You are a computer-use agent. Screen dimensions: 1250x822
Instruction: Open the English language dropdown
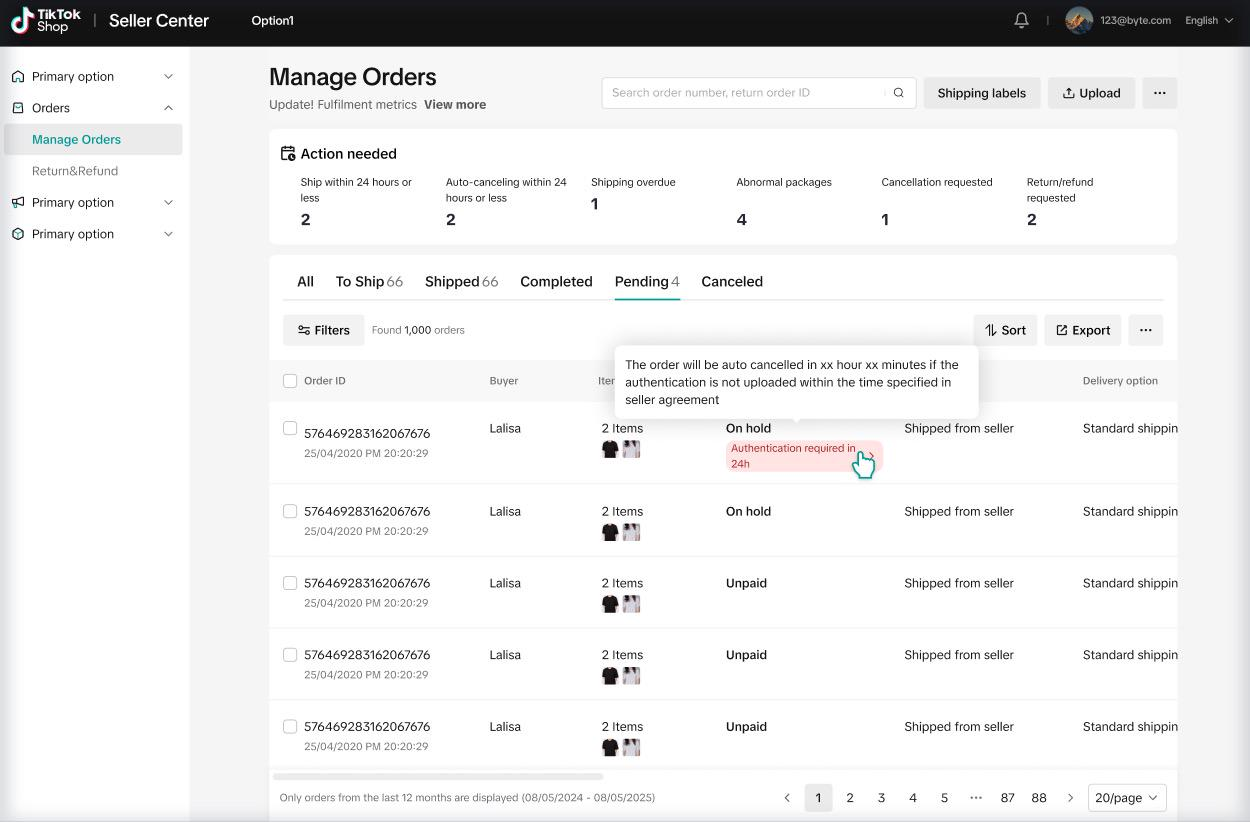pos(1208,20)
